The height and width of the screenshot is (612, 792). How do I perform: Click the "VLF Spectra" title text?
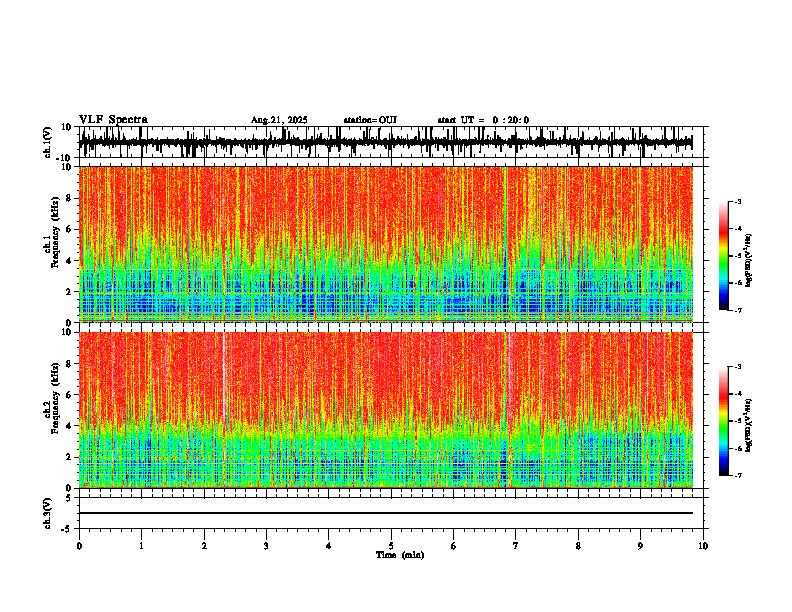click(113, 120)
